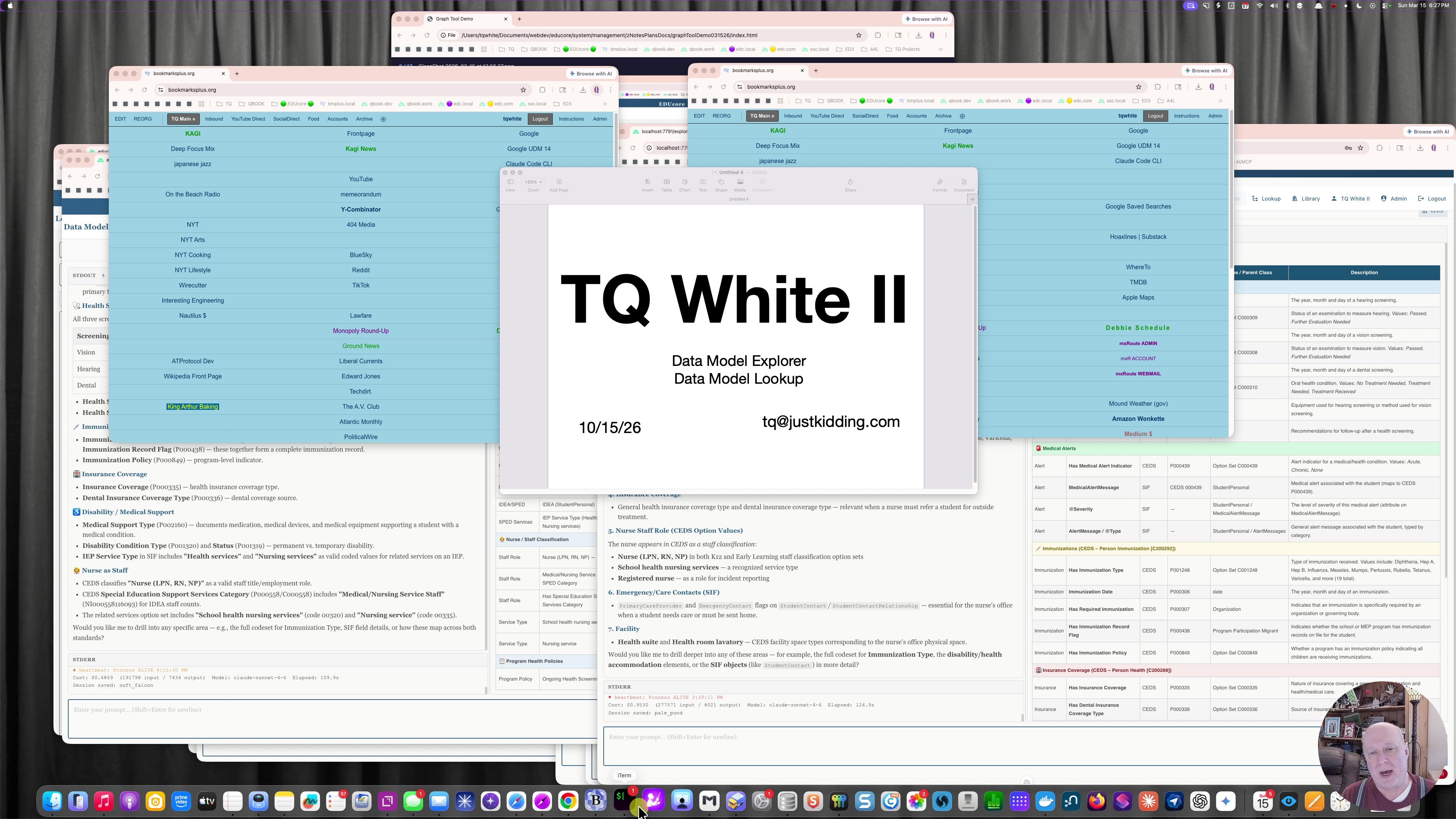
Task: Open Messages from the Dock
Action: click(x=413, y=801)
